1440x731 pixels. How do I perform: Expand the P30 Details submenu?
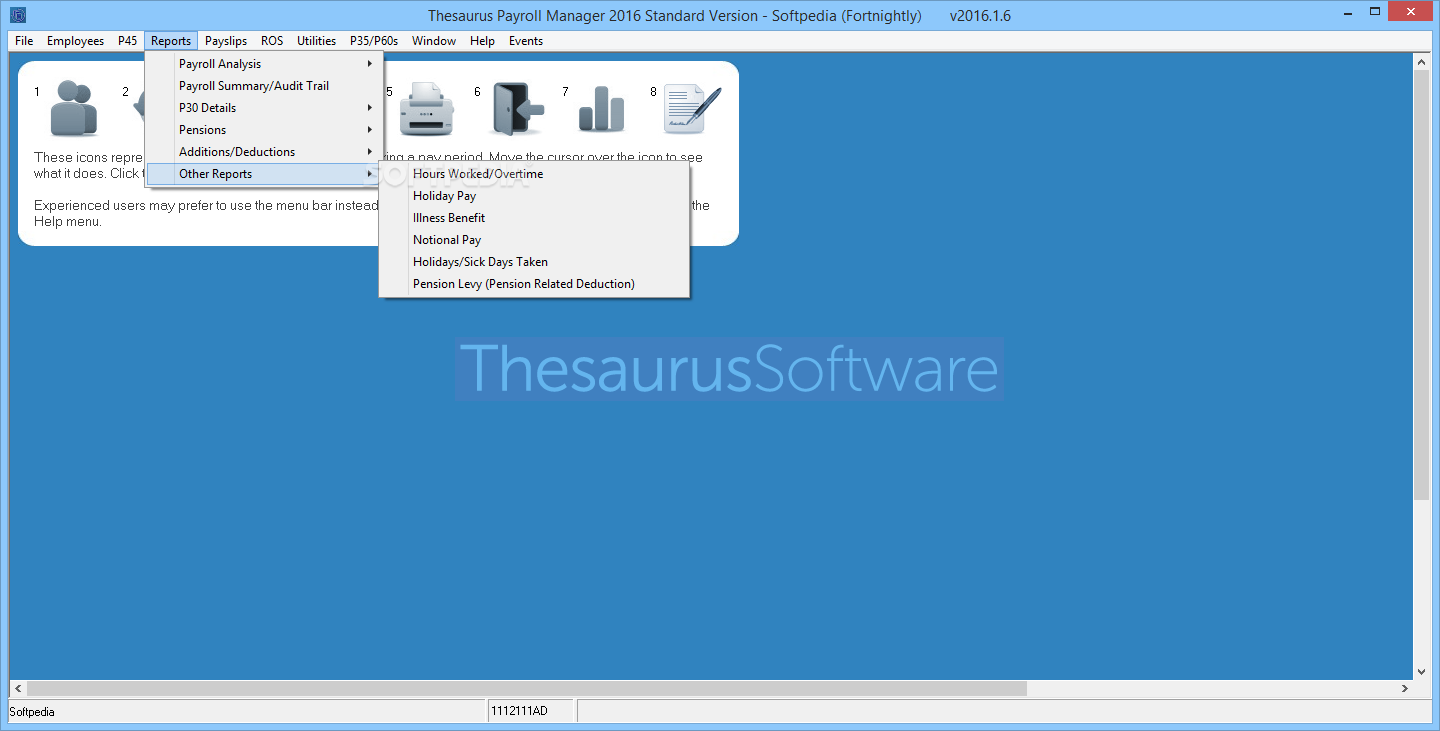264,108
